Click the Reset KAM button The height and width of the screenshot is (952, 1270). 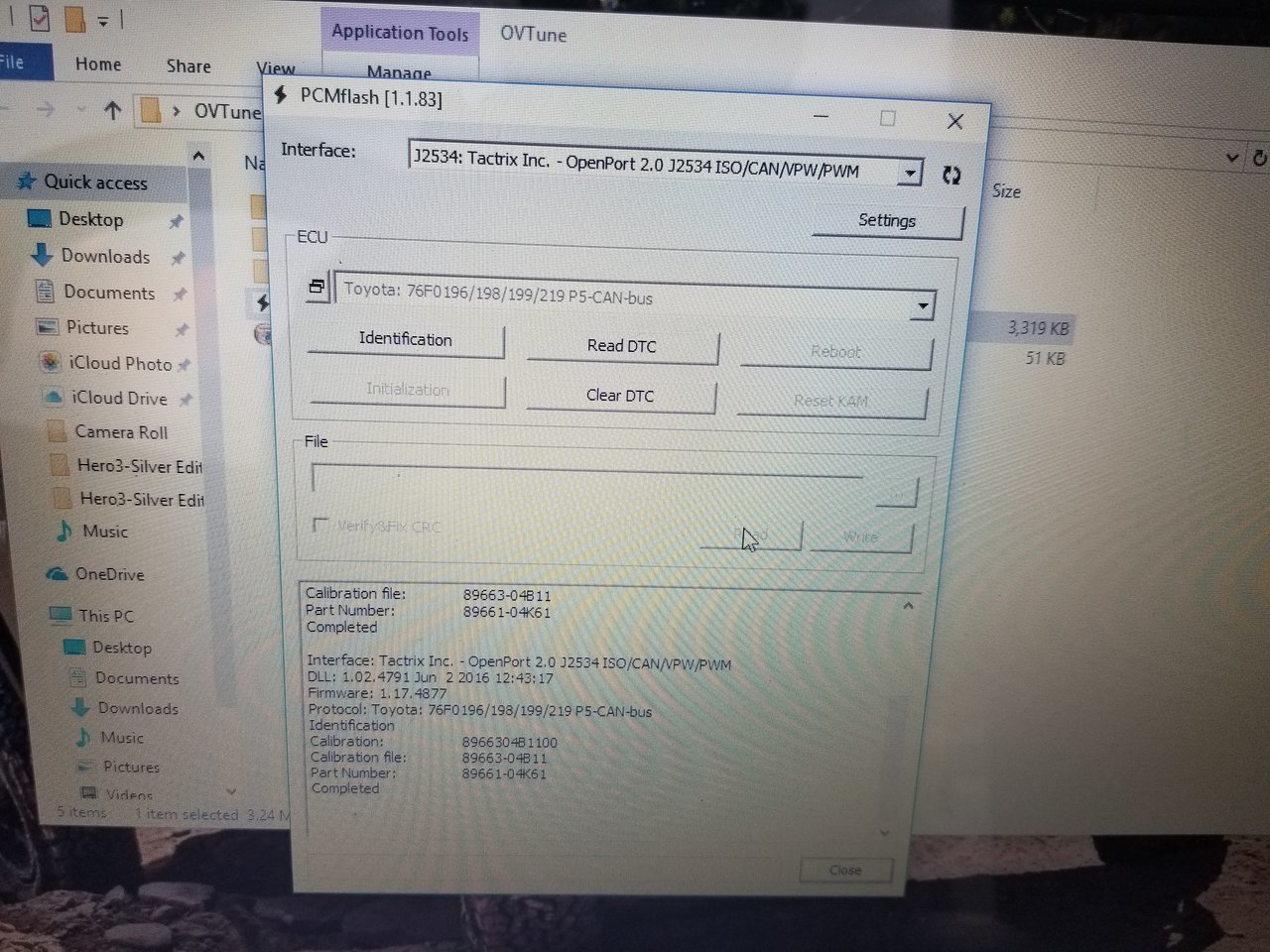[x=831, y=401]
